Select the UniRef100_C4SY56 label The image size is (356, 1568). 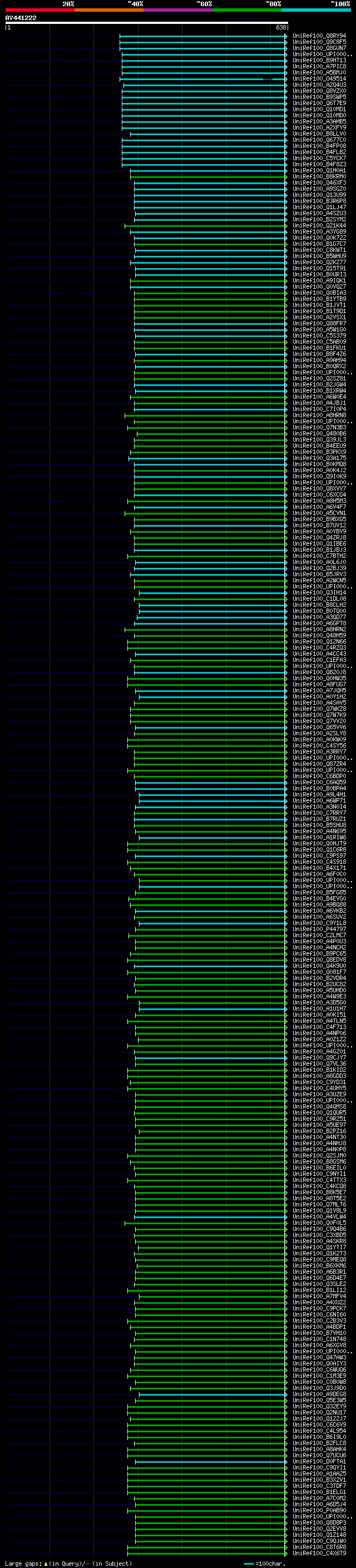tap(319, 746)
